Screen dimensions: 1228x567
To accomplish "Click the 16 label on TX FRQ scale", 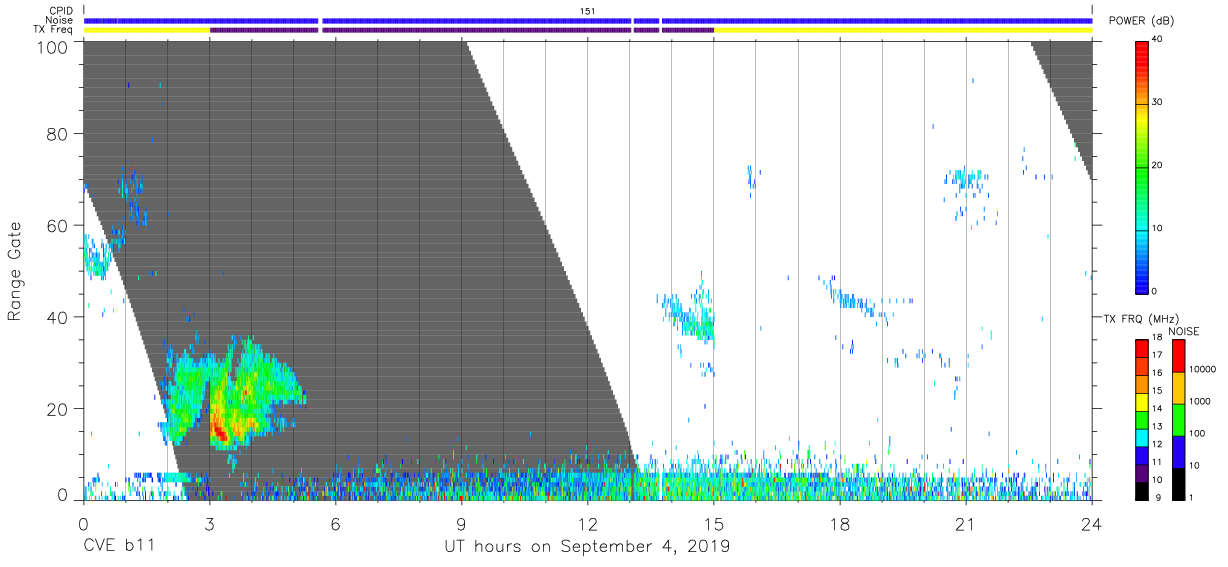I will 1158,373.
